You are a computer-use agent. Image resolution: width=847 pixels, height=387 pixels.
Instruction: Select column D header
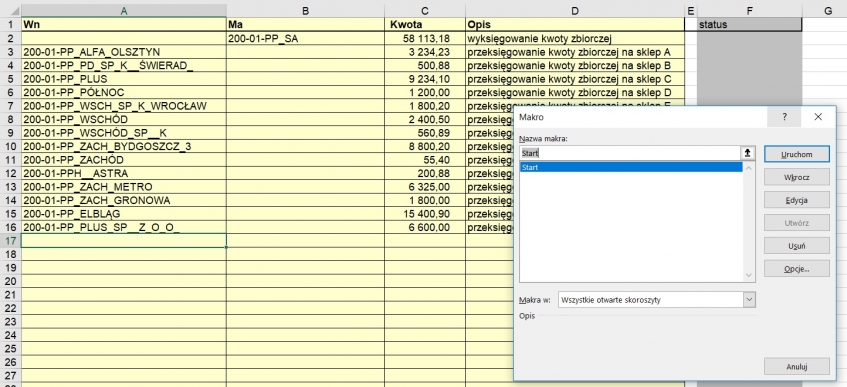[575, 11]
